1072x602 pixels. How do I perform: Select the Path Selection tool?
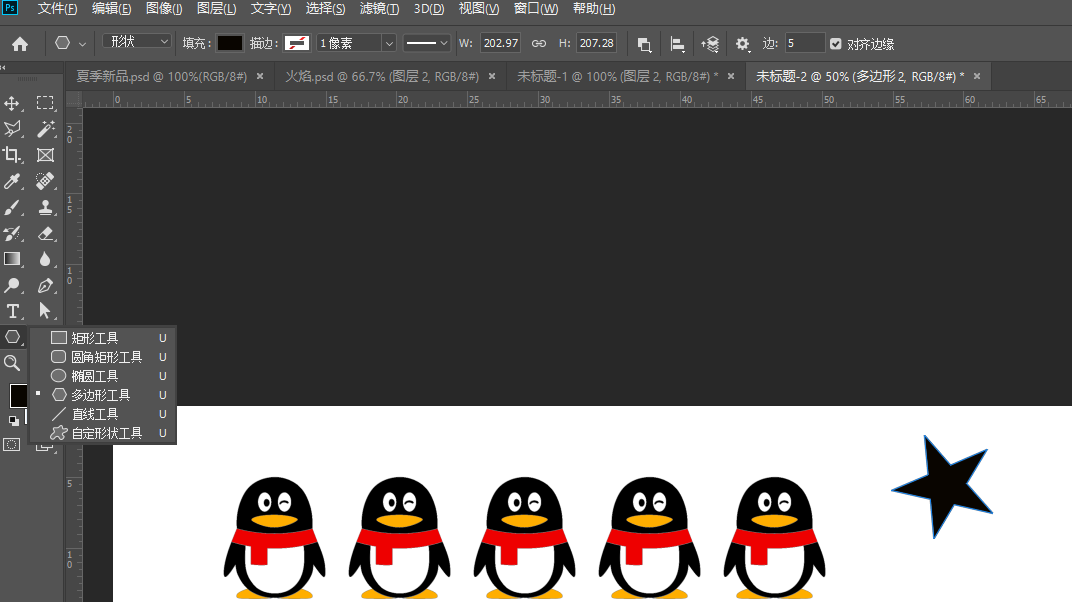45,311
